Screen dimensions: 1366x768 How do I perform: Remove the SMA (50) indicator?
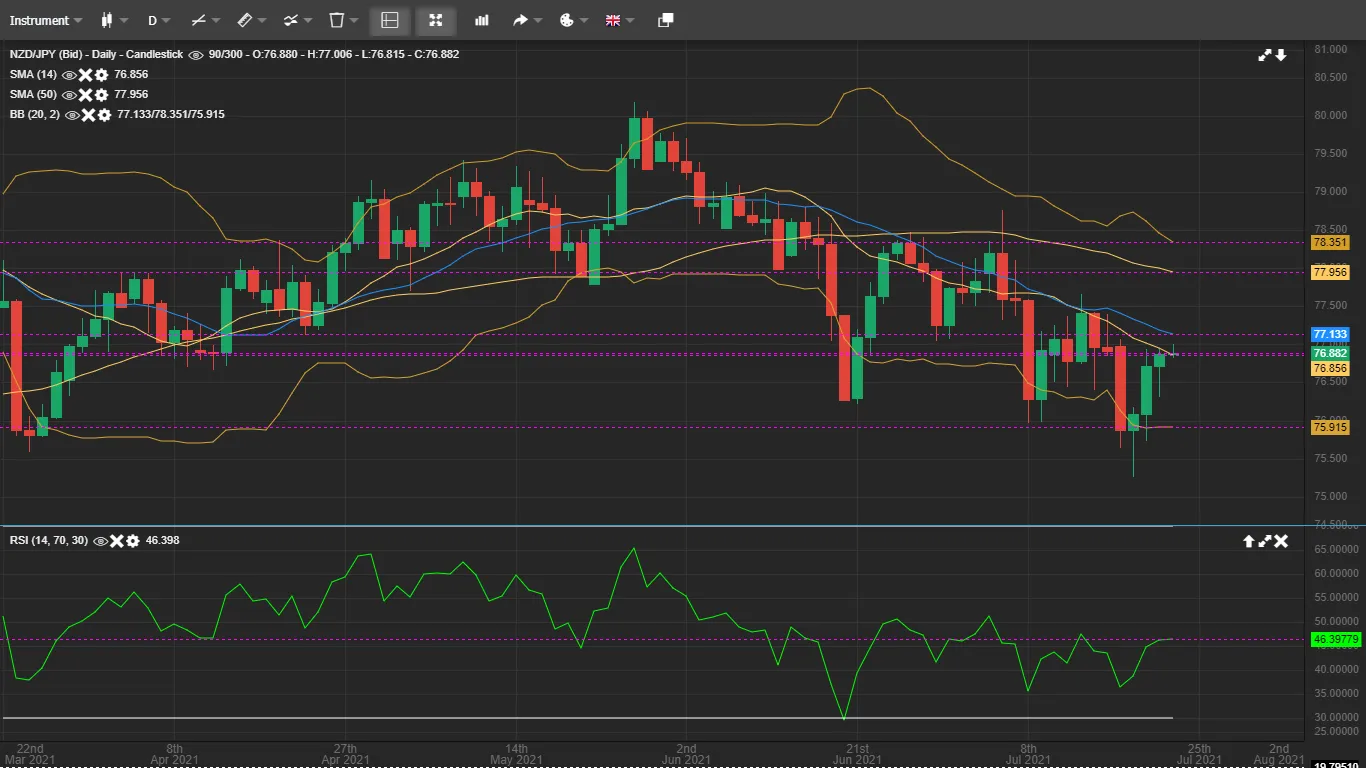86,95
